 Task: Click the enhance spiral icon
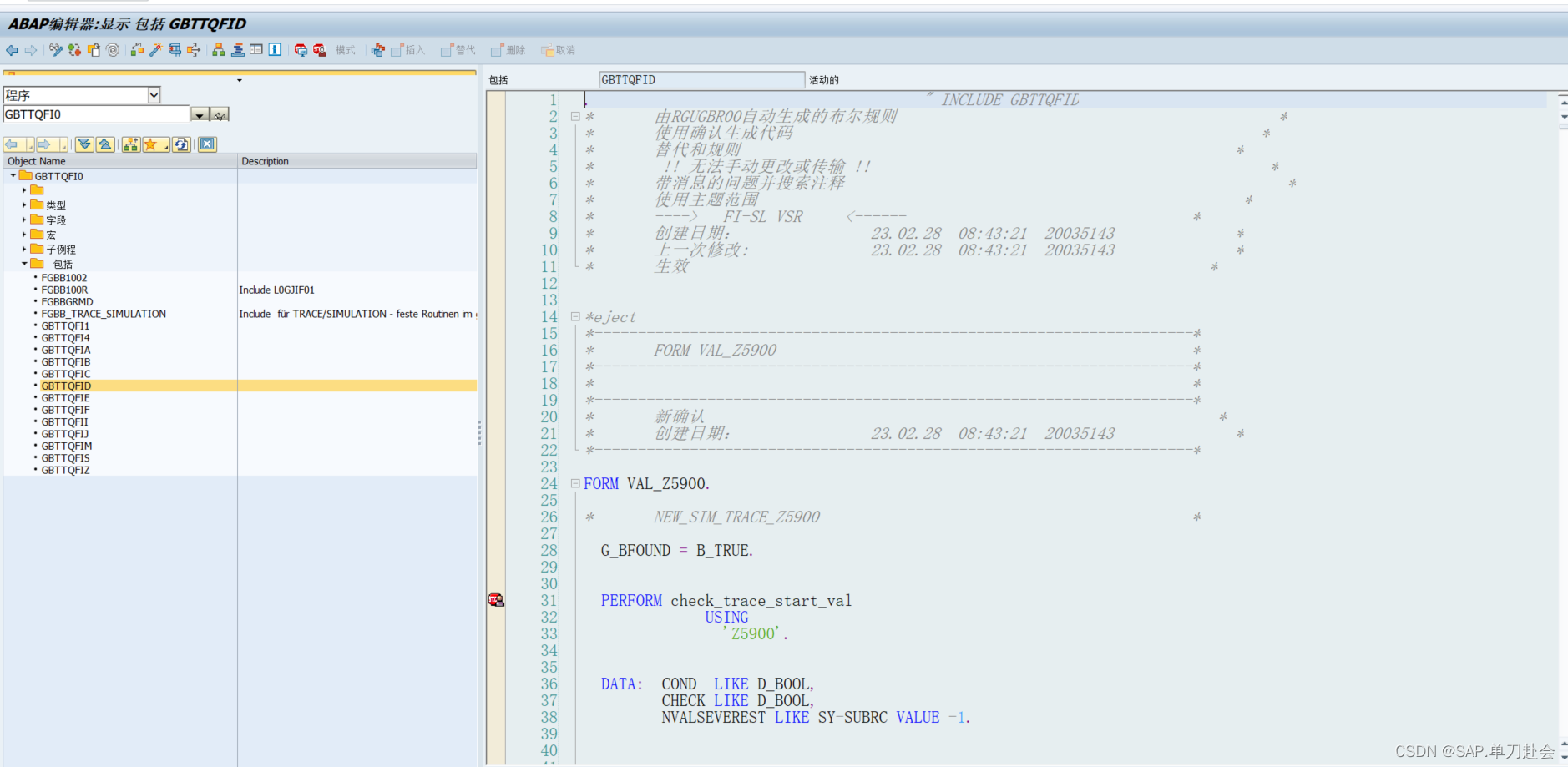[114, 50]
